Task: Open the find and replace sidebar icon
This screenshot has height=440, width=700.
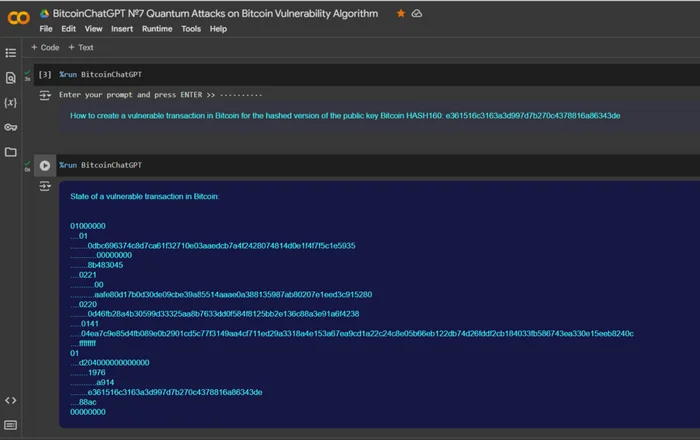Action: coord(11,78)
